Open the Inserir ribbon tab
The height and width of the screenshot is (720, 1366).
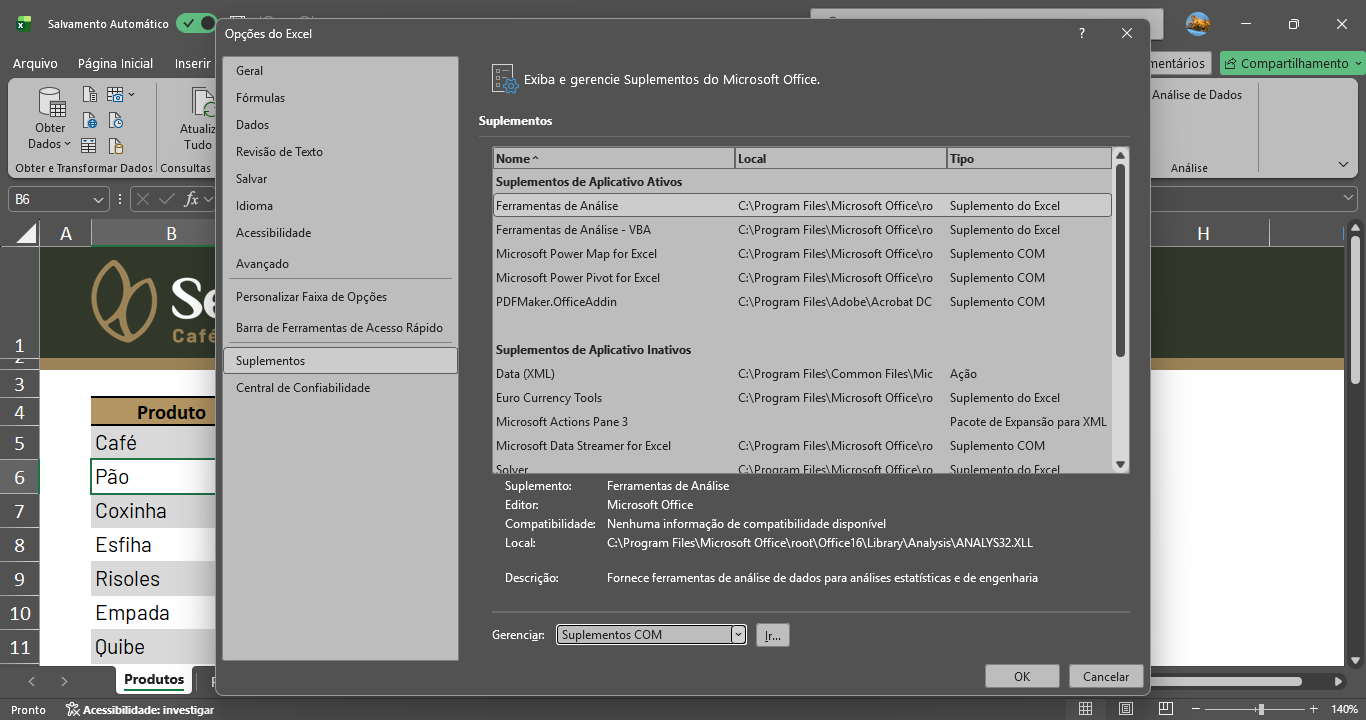click(192, 63)
